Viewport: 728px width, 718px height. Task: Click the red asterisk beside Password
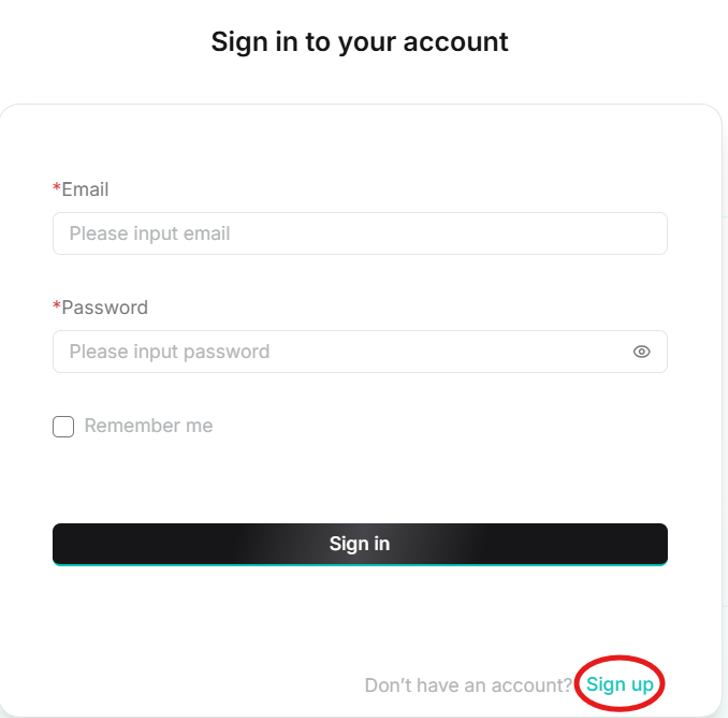[x=57, y=307]
